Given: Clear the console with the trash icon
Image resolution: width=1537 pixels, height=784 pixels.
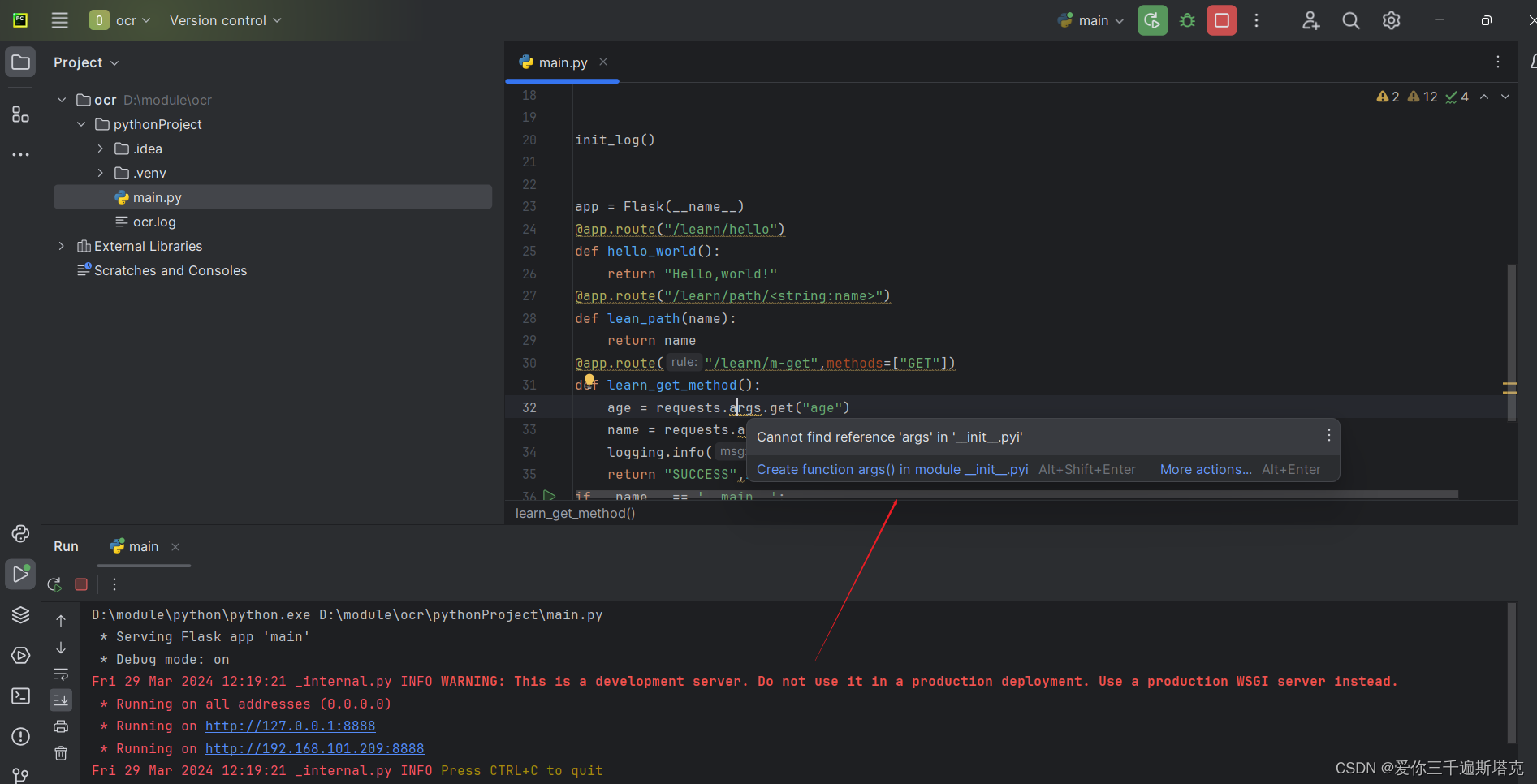Looking at the screenshot, I should (61, 752).
